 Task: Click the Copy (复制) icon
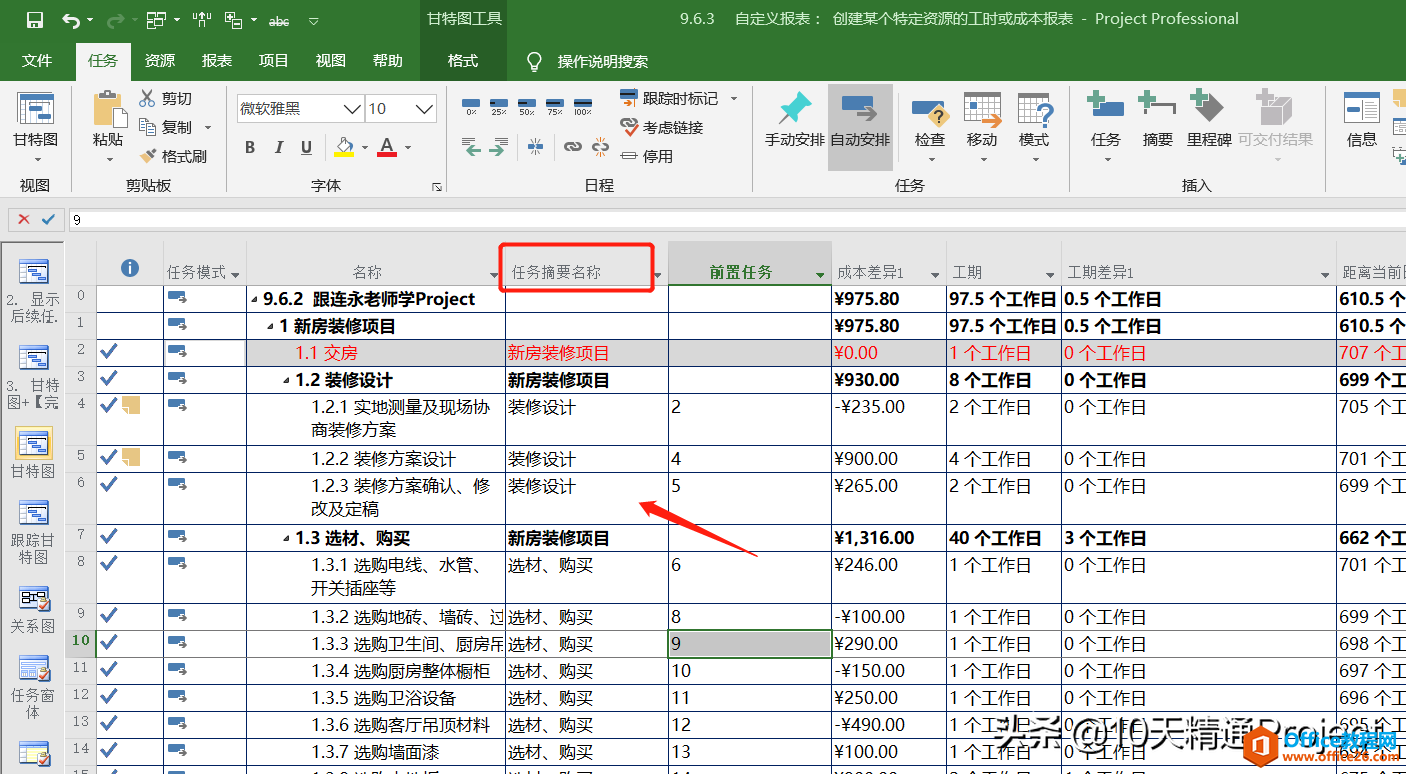148,127
